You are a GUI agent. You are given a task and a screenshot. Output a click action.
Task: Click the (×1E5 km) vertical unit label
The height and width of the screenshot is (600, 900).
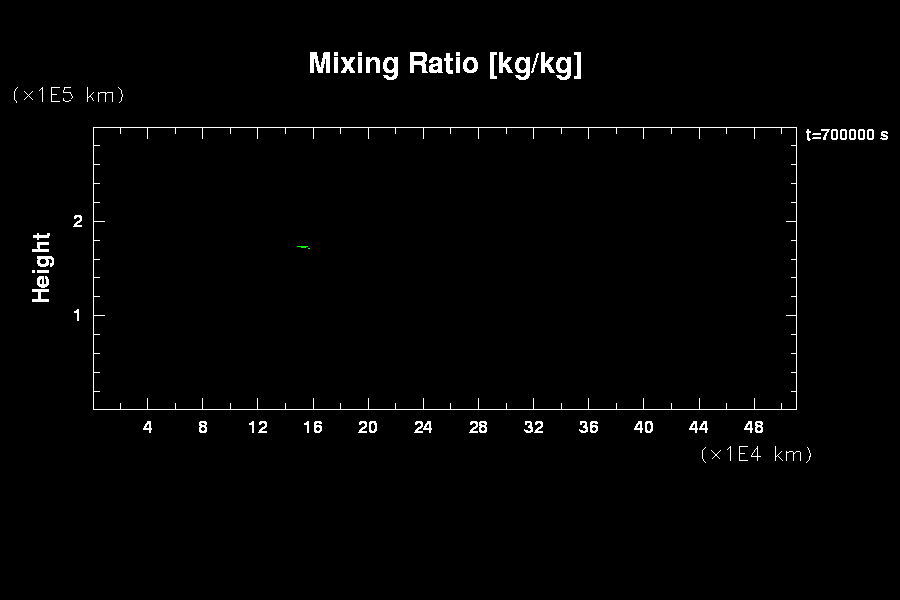[68, 95]
